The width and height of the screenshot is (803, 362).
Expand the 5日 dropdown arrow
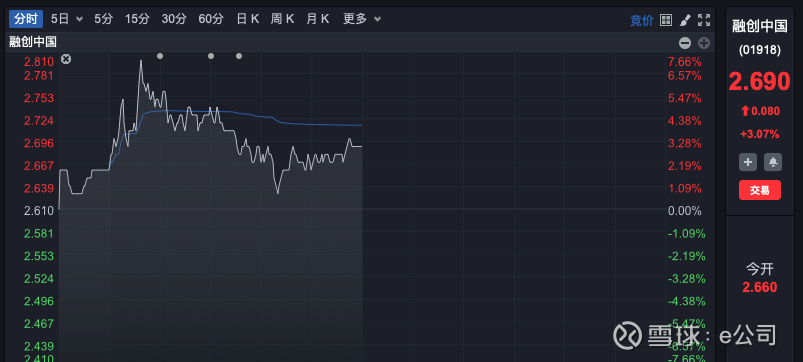coord(79,19)
